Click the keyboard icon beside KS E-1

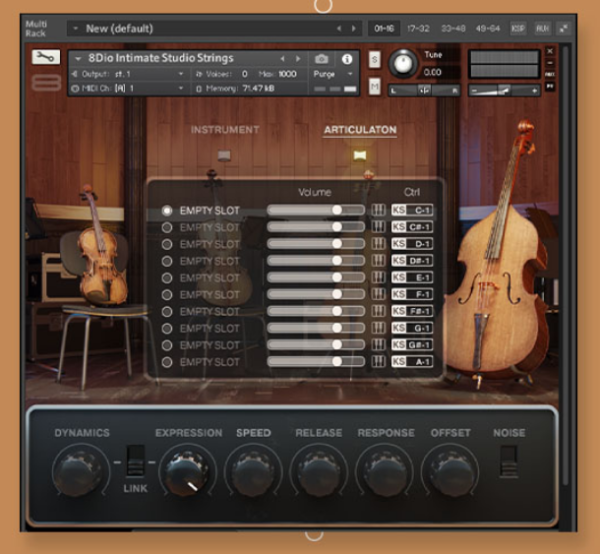point(378,277)
